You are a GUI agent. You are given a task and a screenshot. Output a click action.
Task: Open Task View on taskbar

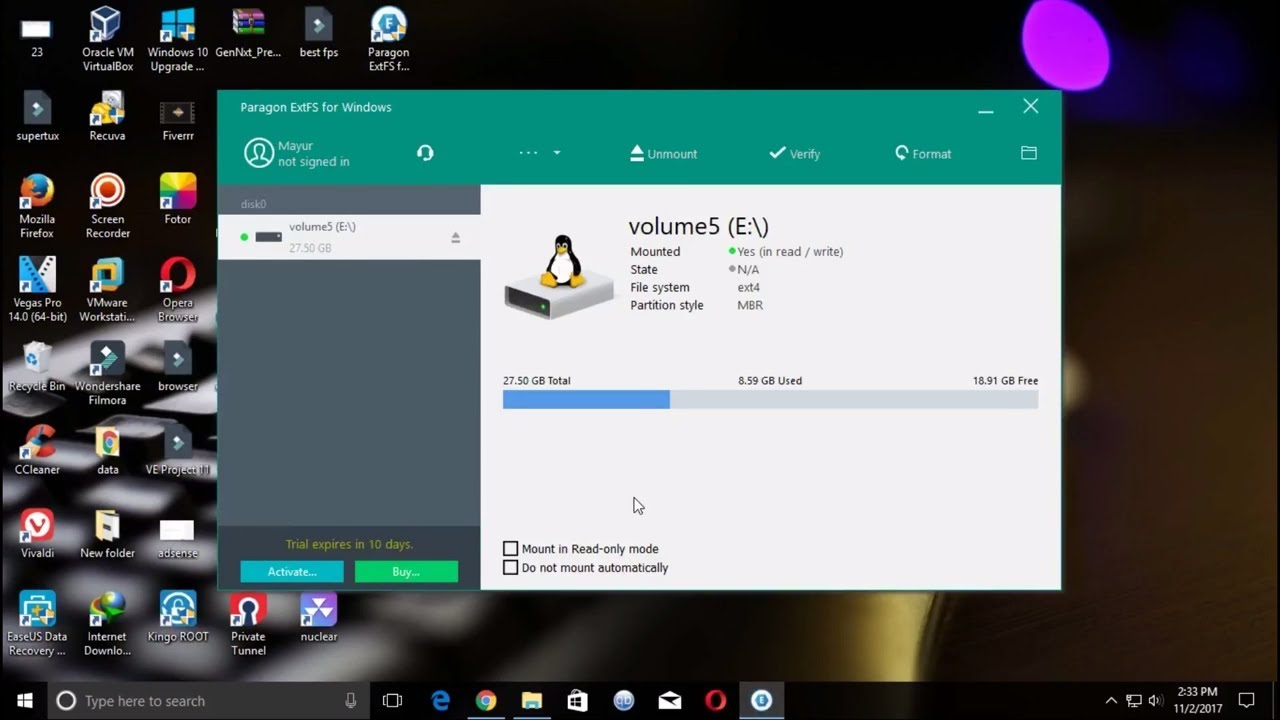point(392,701)
